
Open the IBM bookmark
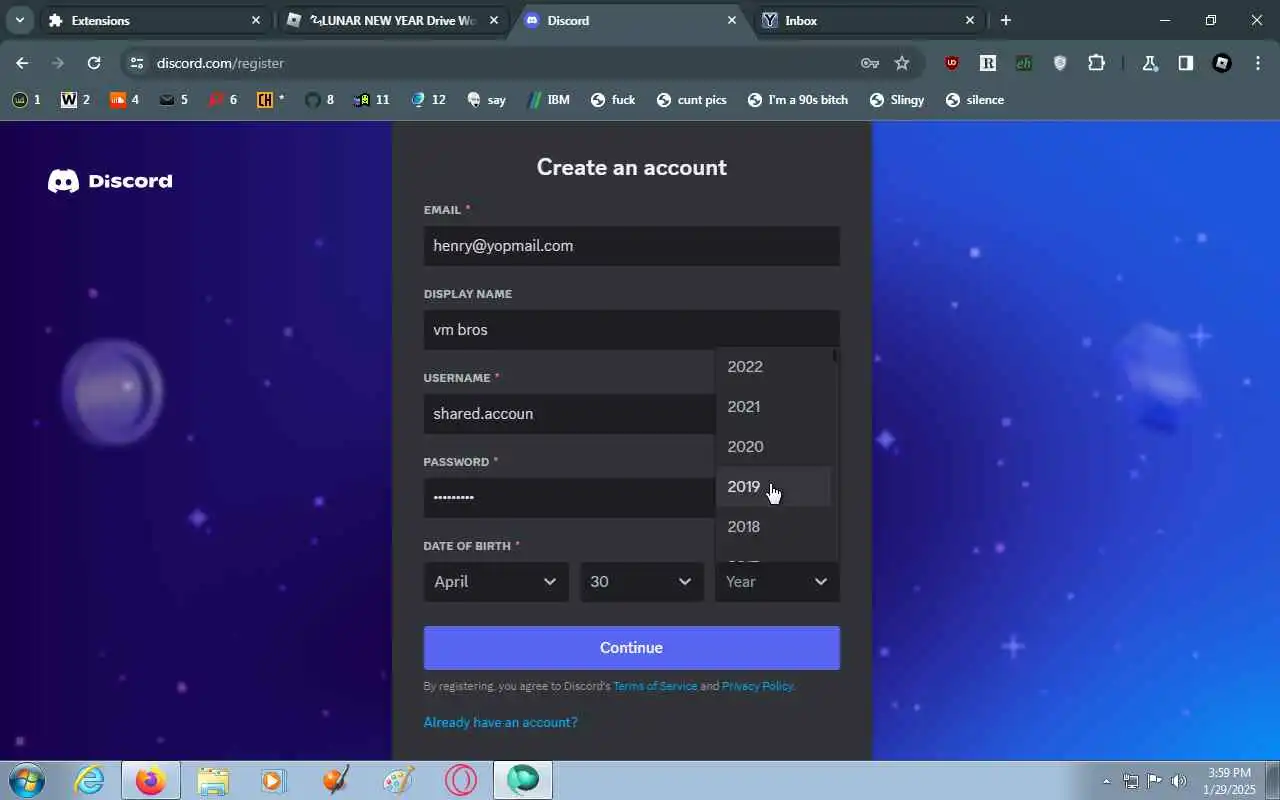(547, 100)
